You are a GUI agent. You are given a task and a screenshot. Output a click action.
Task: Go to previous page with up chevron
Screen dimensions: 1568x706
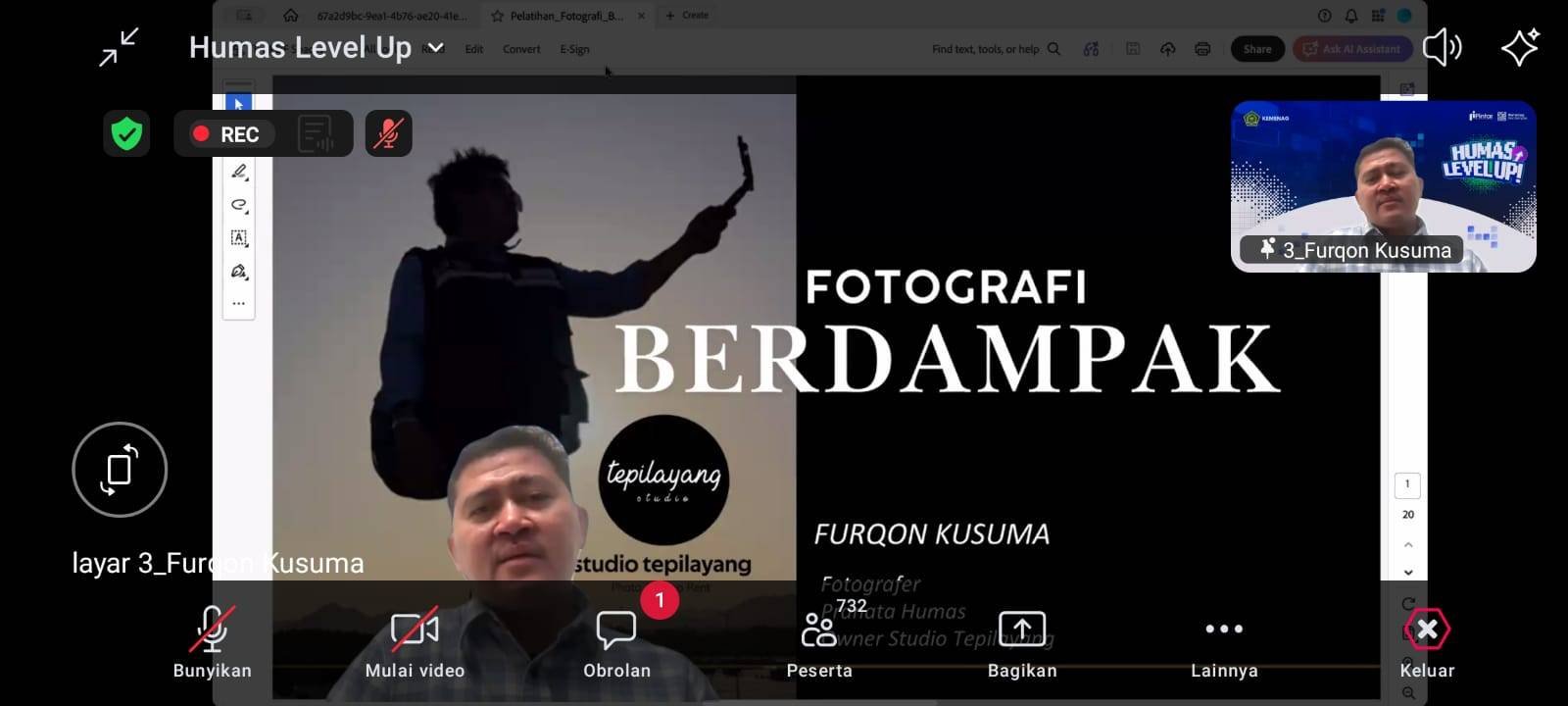(x=1408, y=544)
